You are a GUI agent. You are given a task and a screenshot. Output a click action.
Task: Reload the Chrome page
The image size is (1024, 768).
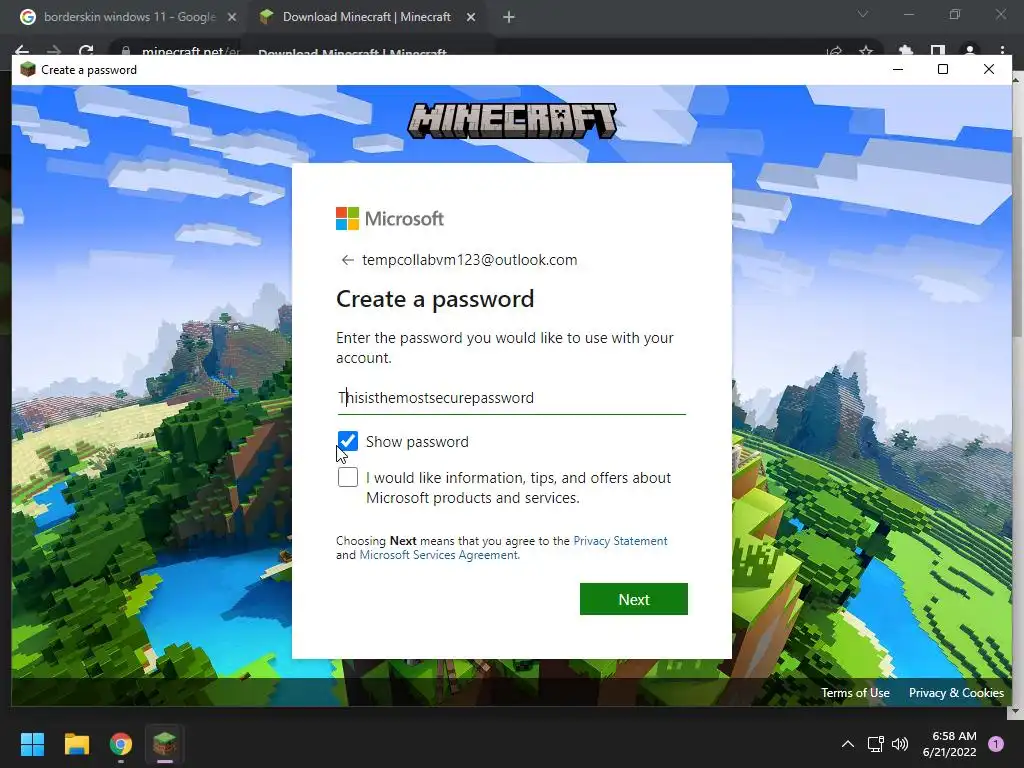pos(86,50)
